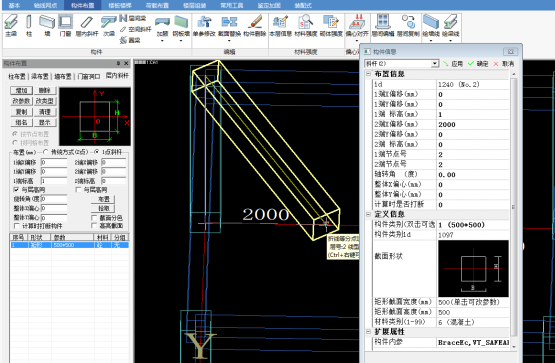Select the 墙 wall tool icon
This screenshot has height=363, width=555.
(x=47, y=25)
